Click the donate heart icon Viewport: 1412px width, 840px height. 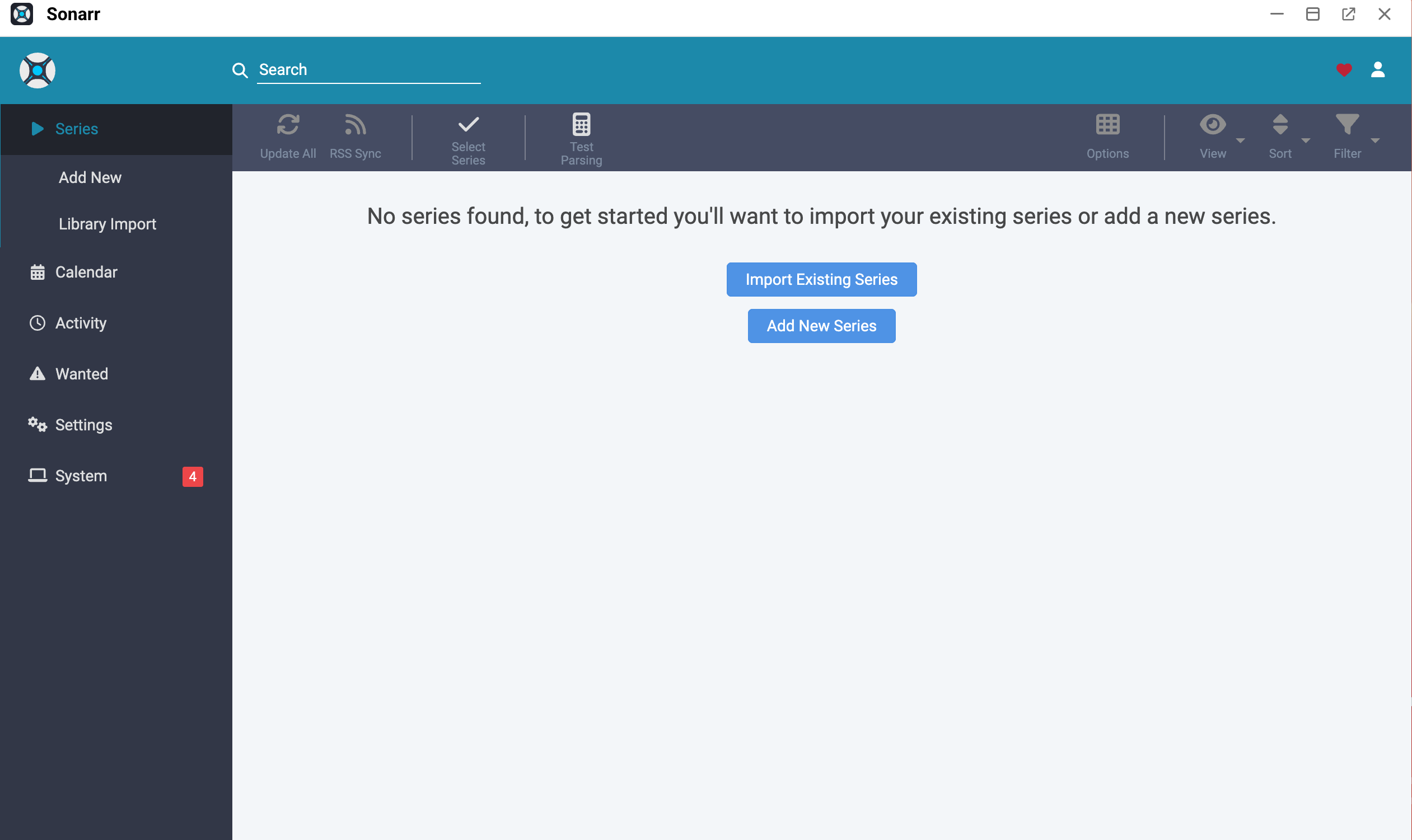pyautogui.click(x=1344, y=69)
